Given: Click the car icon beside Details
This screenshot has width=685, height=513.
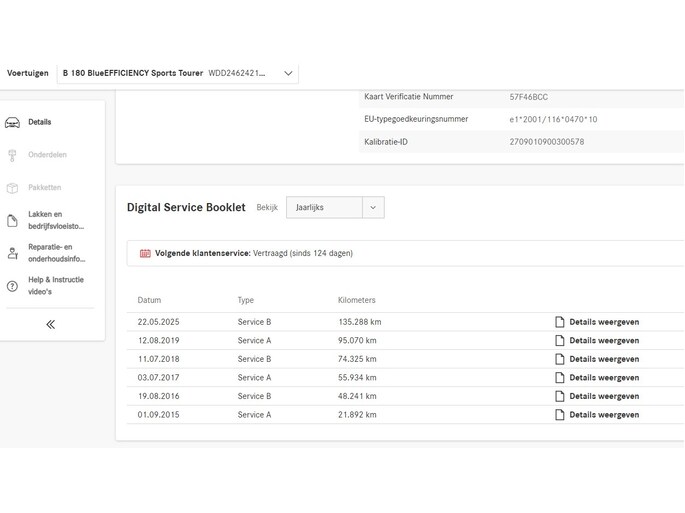Looking at the screenshot, I should (x=12, y=123).
